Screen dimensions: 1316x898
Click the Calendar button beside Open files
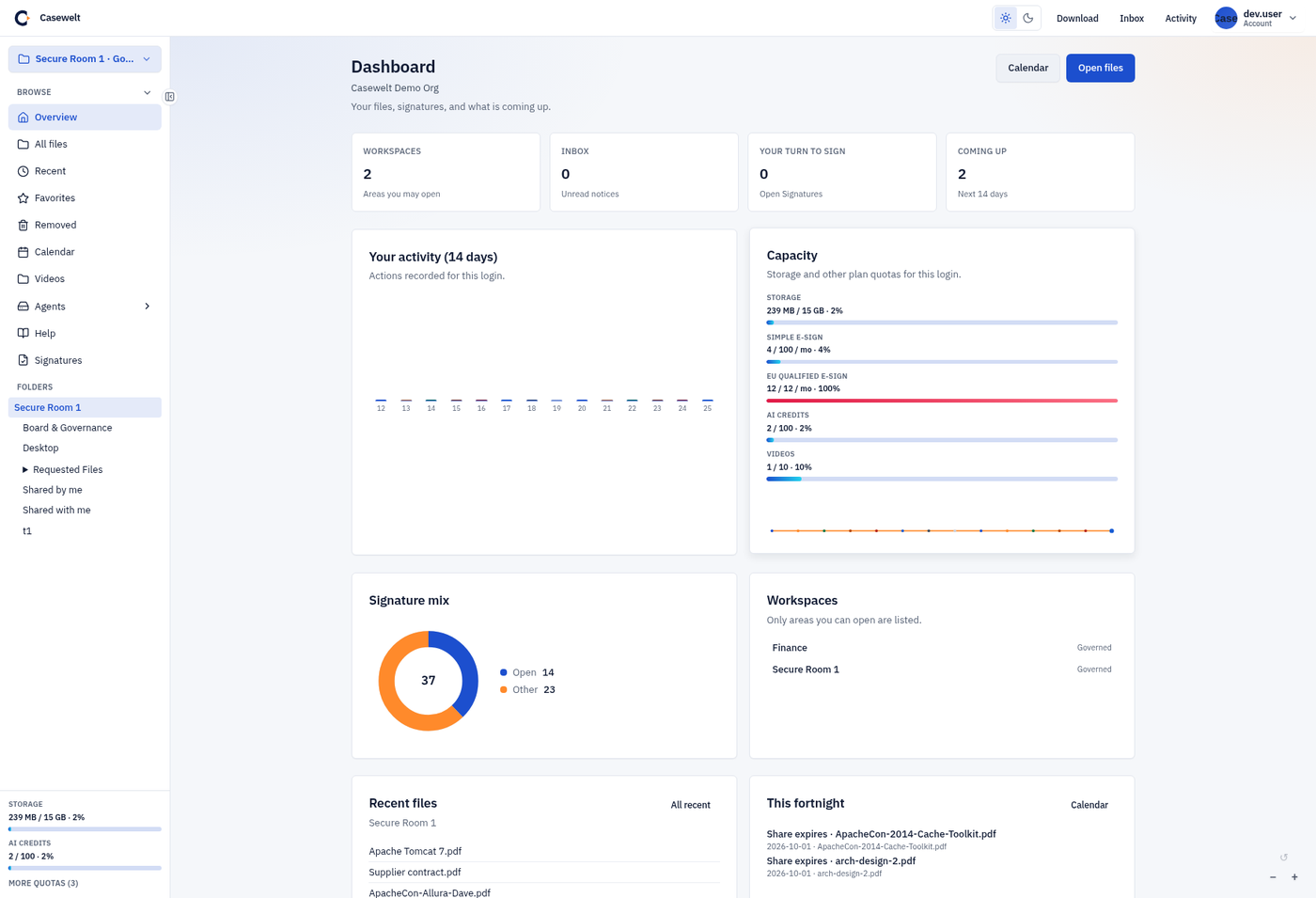tap(1027, 68)
